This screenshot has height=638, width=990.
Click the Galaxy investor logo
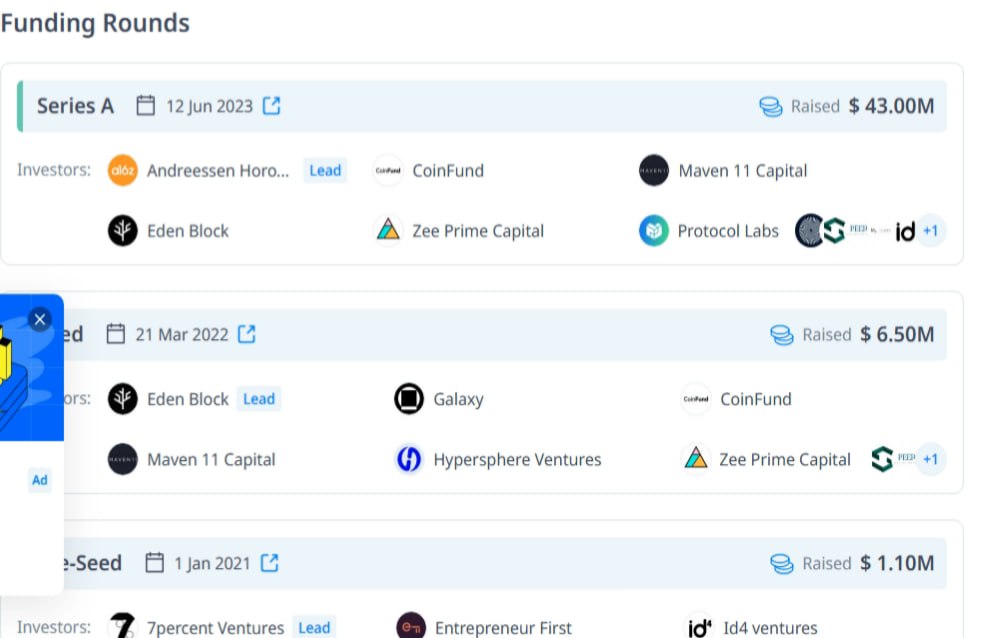pos(409,399)
